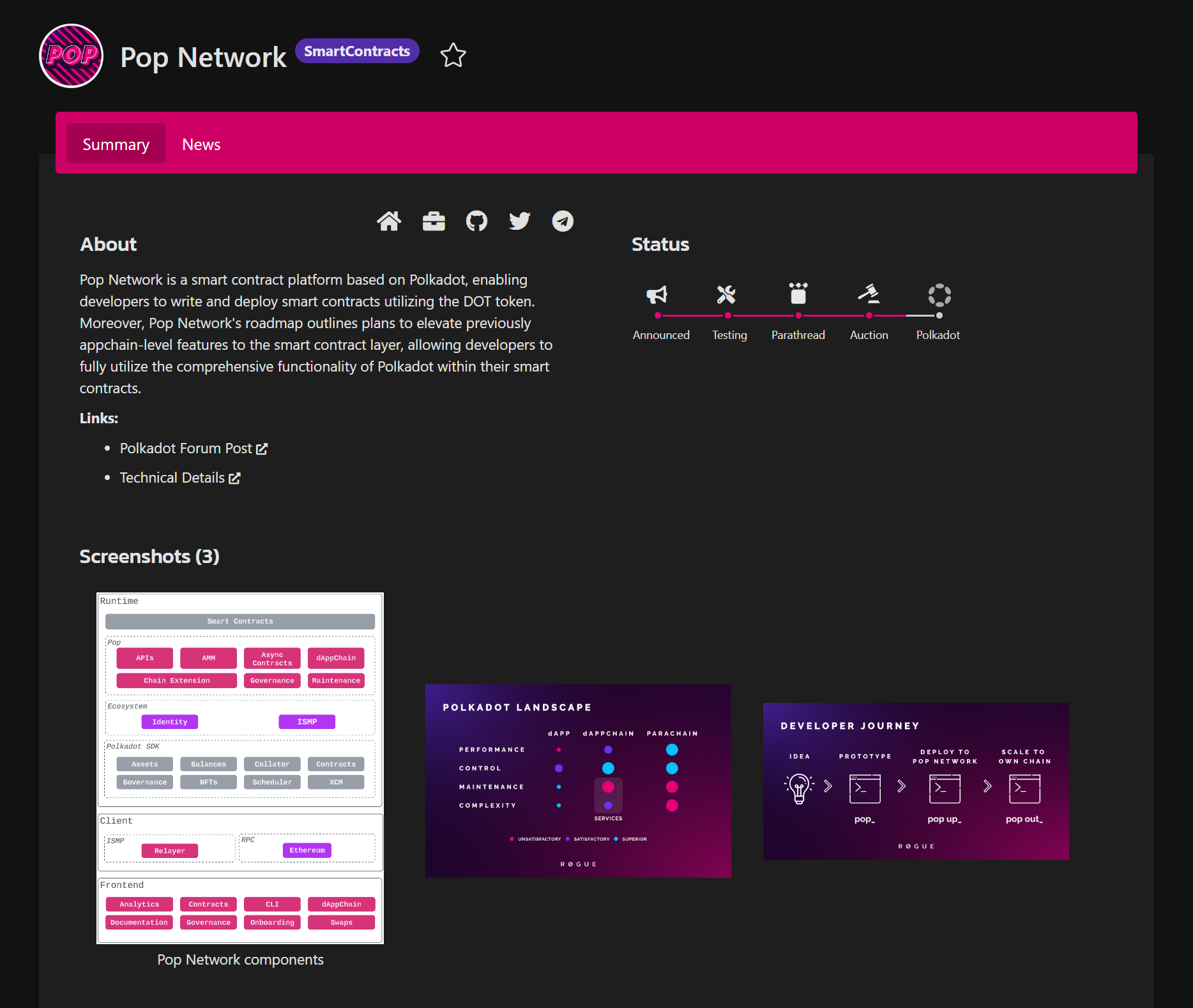Open the project homepage via house icon
This screenshot has height=1008, width=1193.
(389, 221)
